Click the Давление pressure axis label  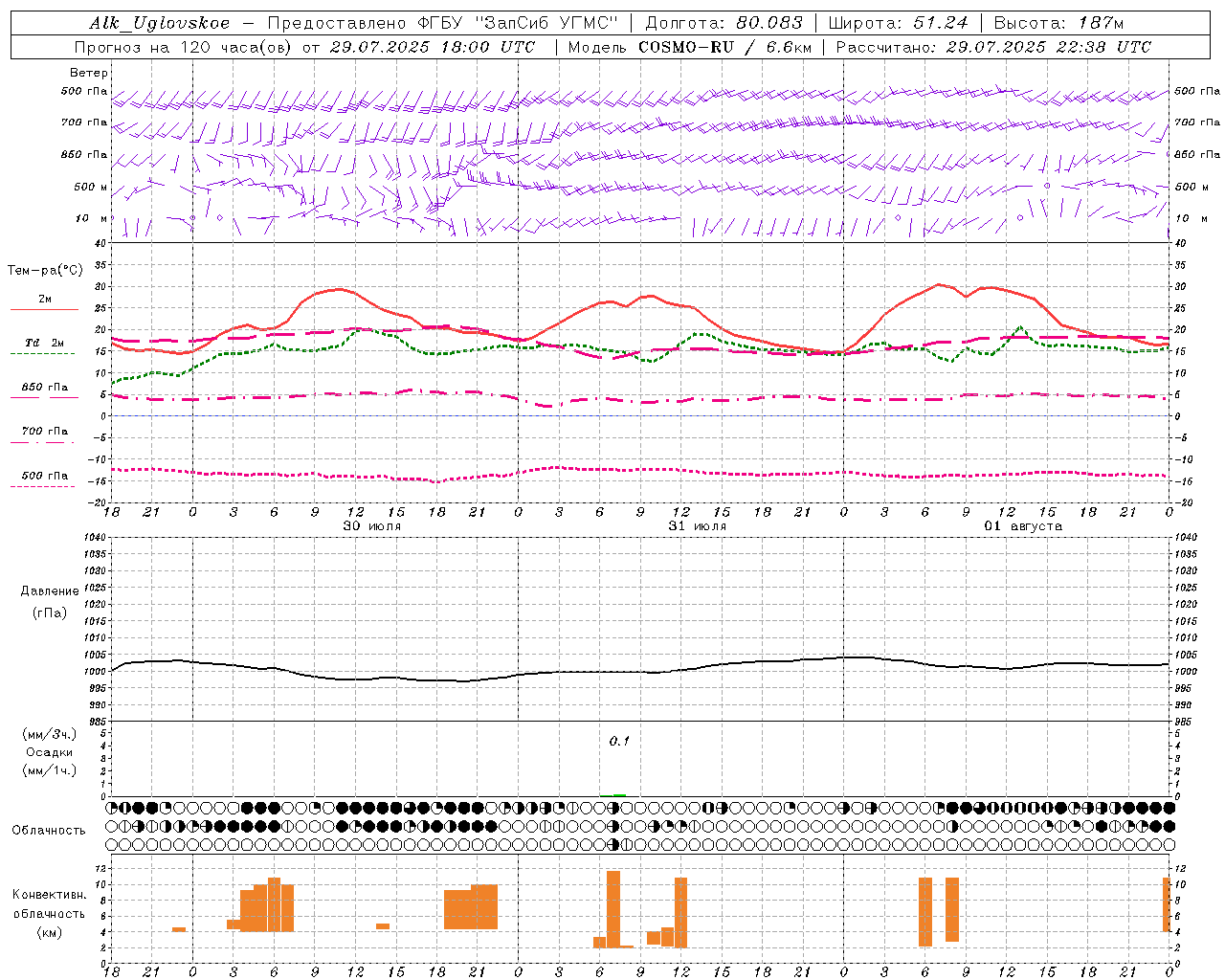click(x=50, y=591)
